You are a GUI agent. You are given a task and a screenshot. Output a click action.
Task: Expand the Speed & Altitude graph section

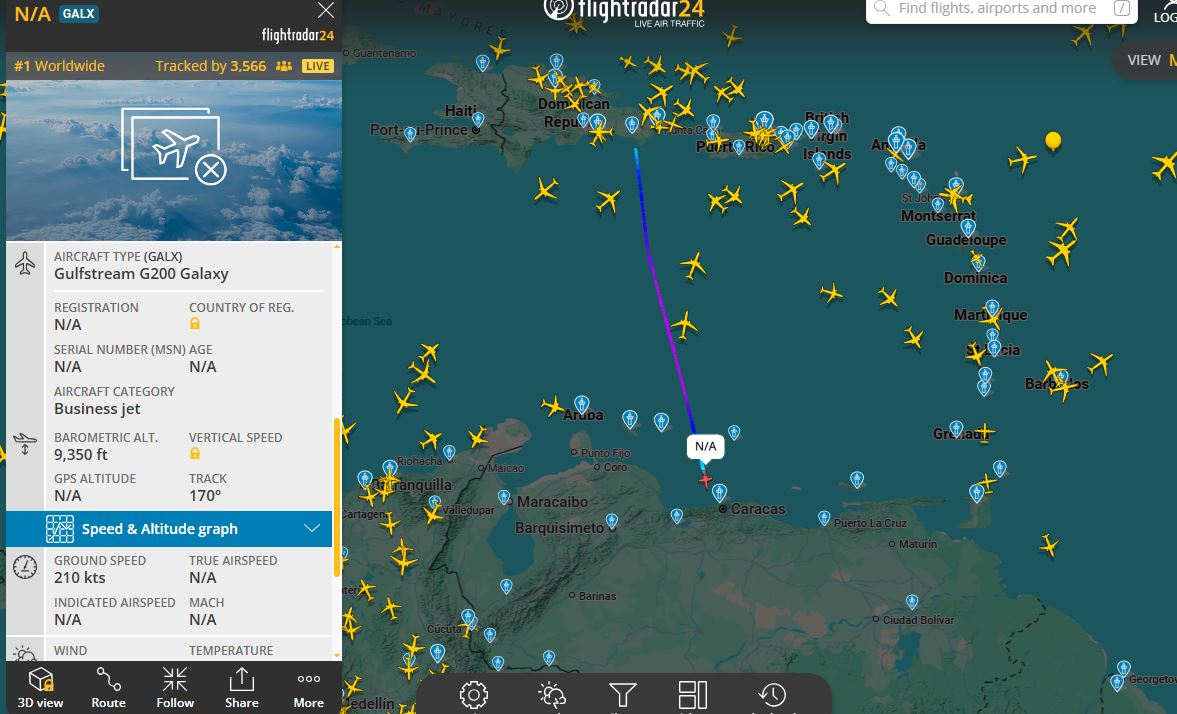coord(169,529)
